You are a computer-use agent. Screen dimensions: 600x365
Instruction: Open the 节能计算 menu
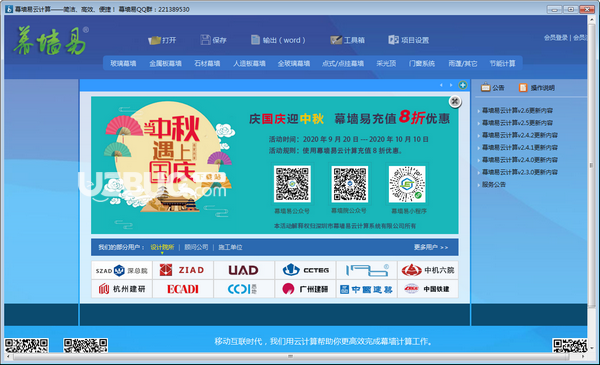[x=502, y=63]
